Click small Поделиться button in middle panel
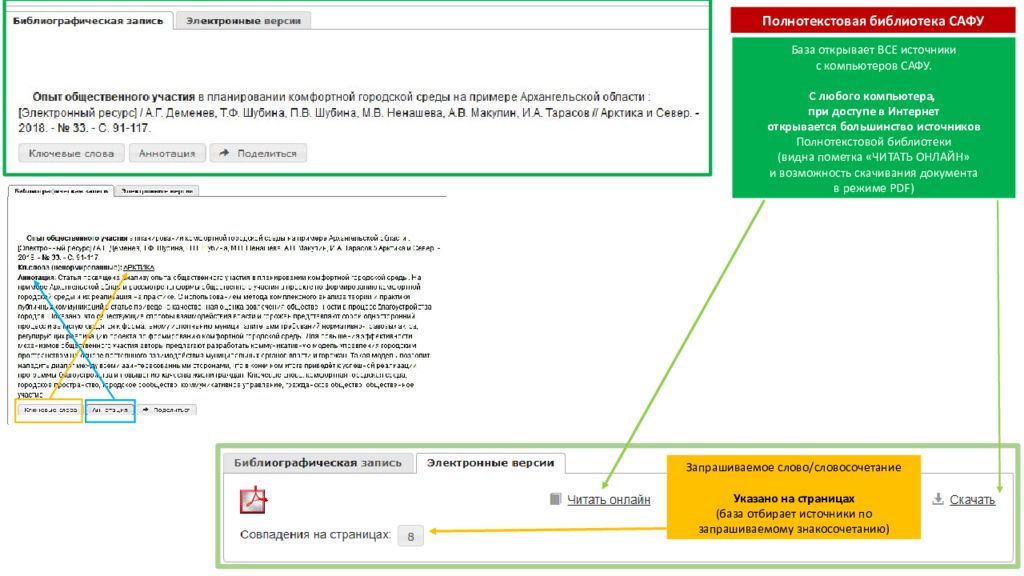This screenshot has height=576, width=1024. pyautogui.click(x=167, y=410)
